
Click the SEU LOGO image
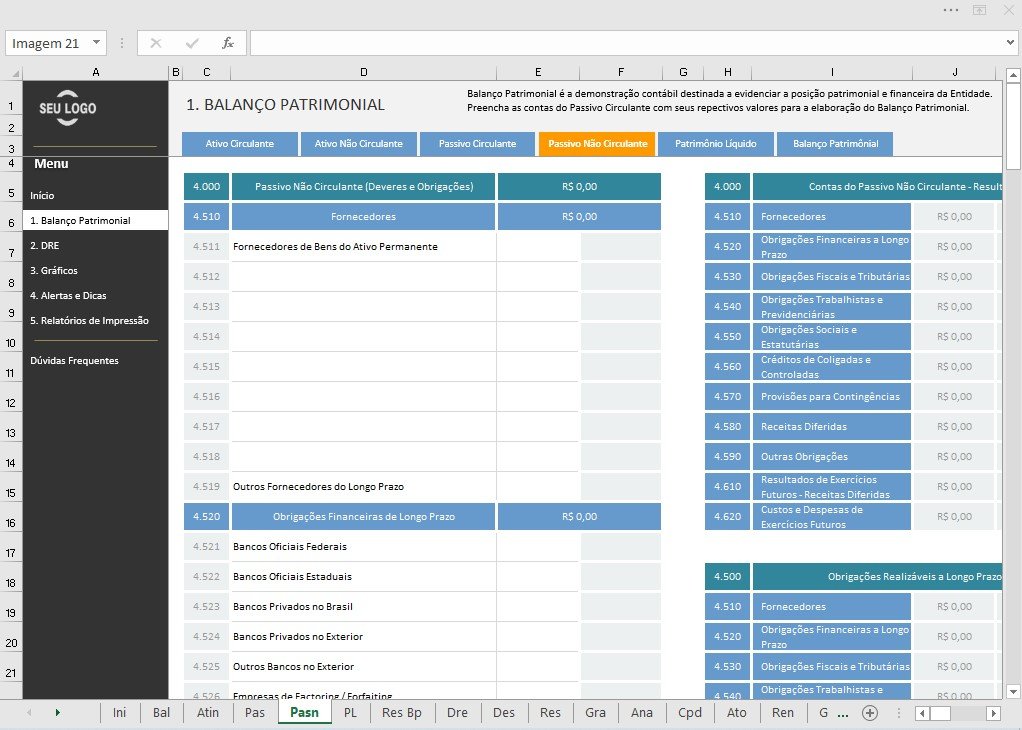tap(67, 108)
